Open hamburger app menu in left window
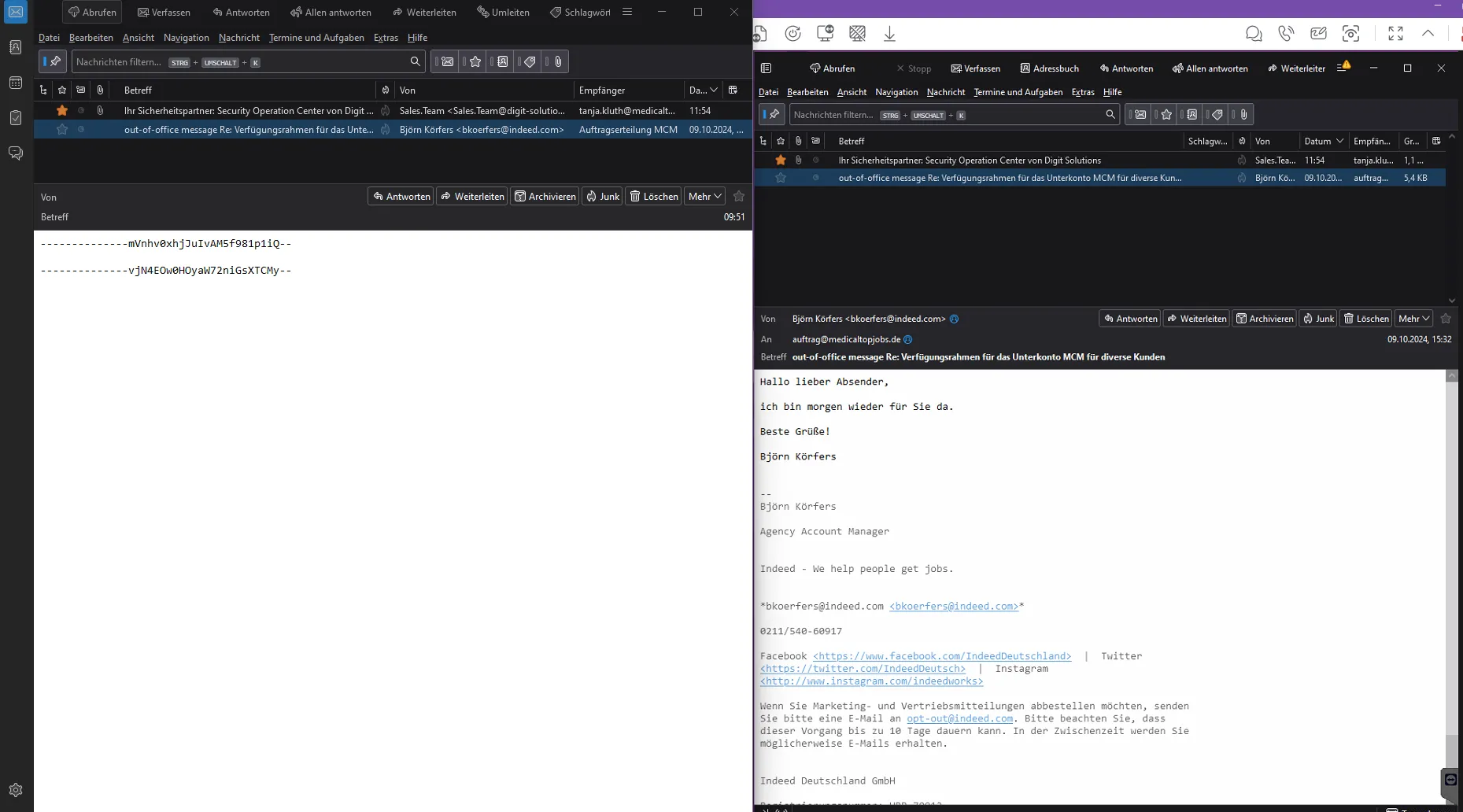This screenshot has height=812, width=1463. [627, 12]
